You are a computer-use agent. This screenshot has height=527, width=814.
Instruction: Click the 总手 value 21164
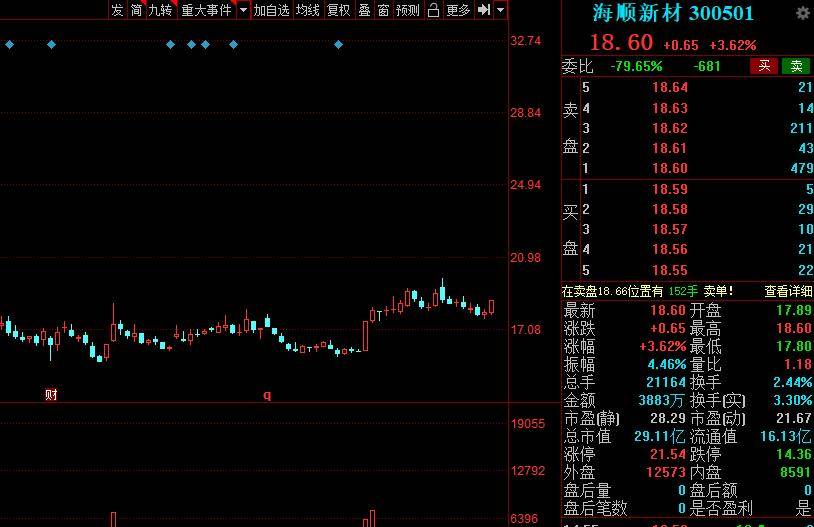[666, 382]
